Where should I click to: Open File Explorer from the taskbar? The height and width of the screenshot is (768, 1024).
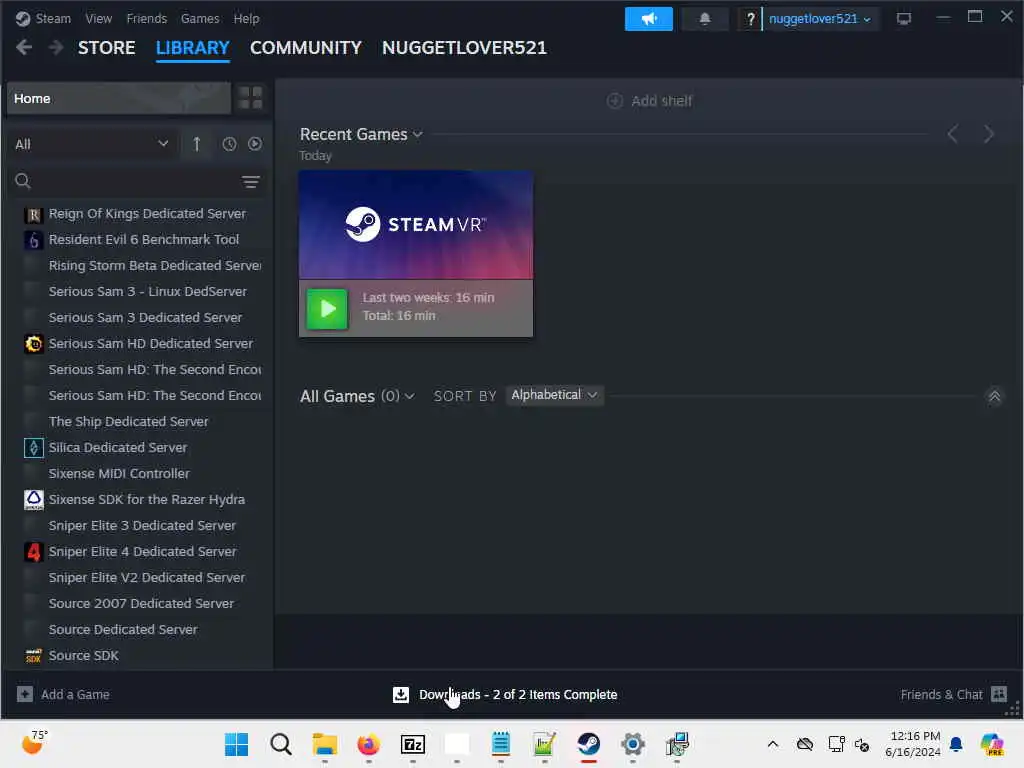click(x=325, y=744)
